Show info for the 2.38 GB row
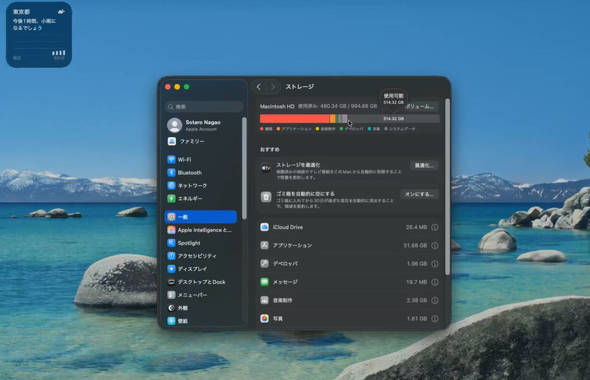Viewport: 590px width, 380px height. [x=435, y=300]
